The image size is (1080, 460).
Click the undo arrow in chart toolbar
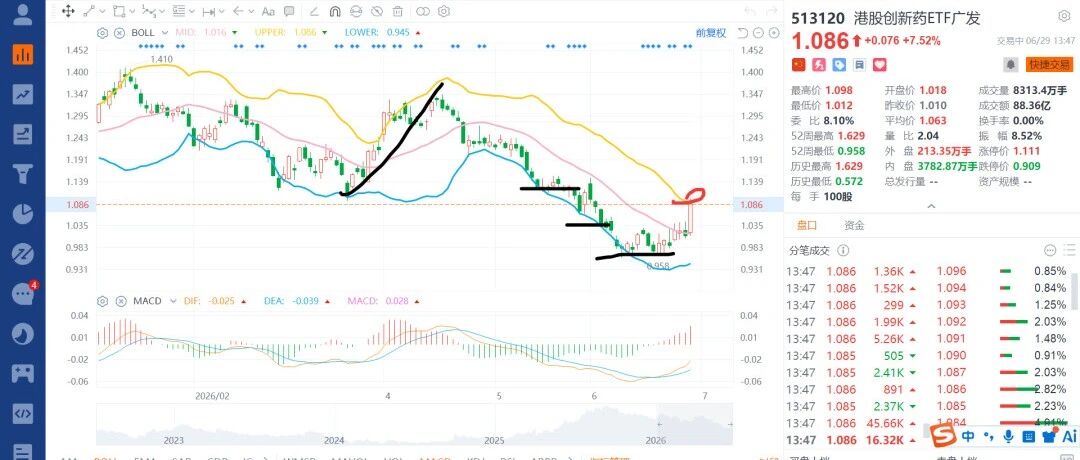pos(751,11)
